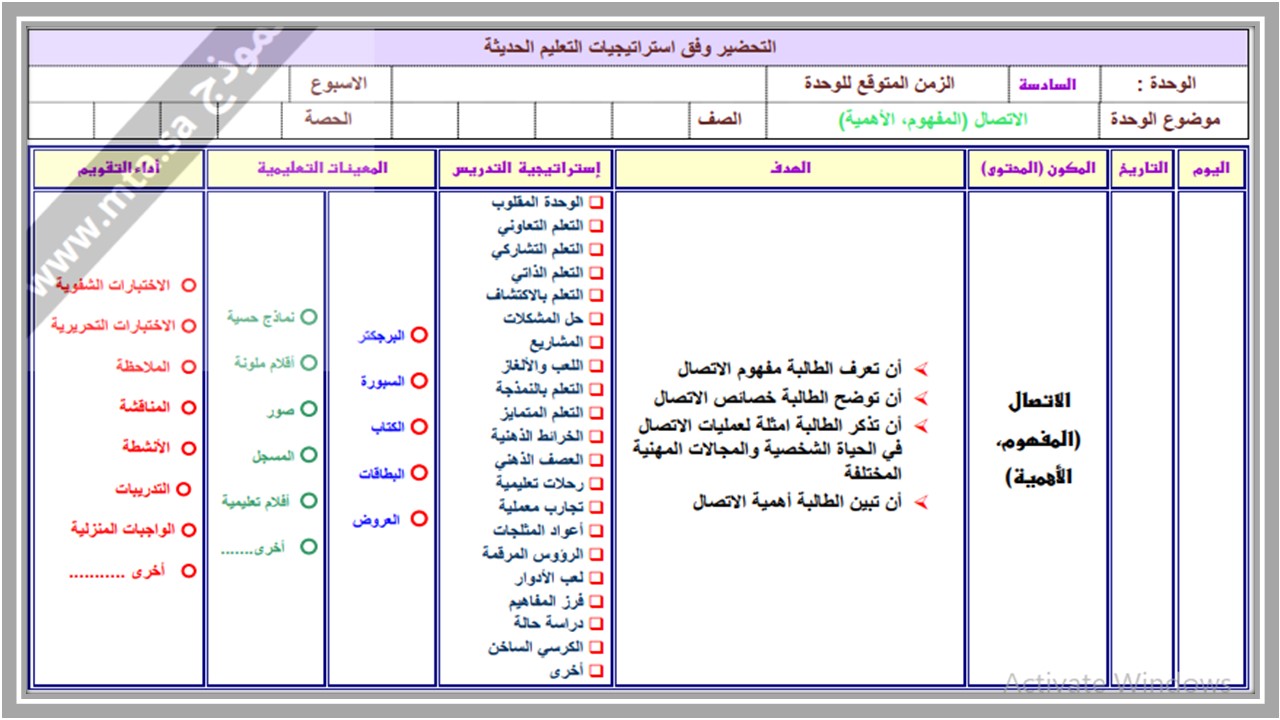This screenshot has height=720, width=1280.
Task: Click the المعينات التعليمية header
Action: (321, 169)
